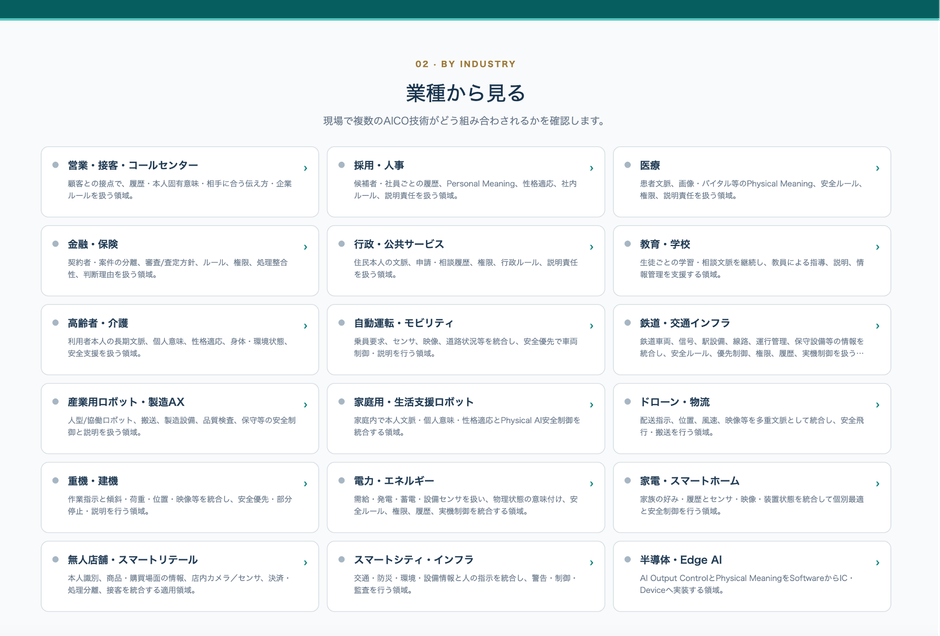The width and height of the screenshot is (940, 636).
Task: Click the chevron on 自動運転・モビリティ card
Action: [591, 326]
